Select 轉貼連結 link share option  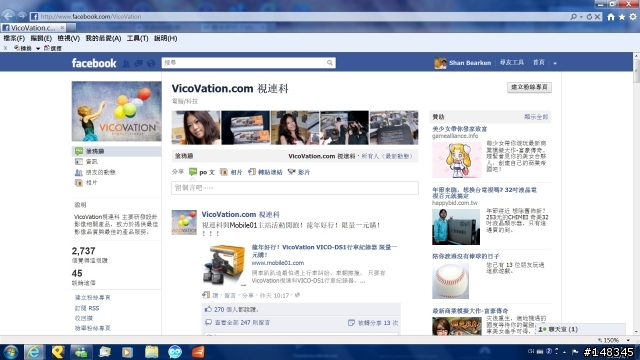[265, 172]
